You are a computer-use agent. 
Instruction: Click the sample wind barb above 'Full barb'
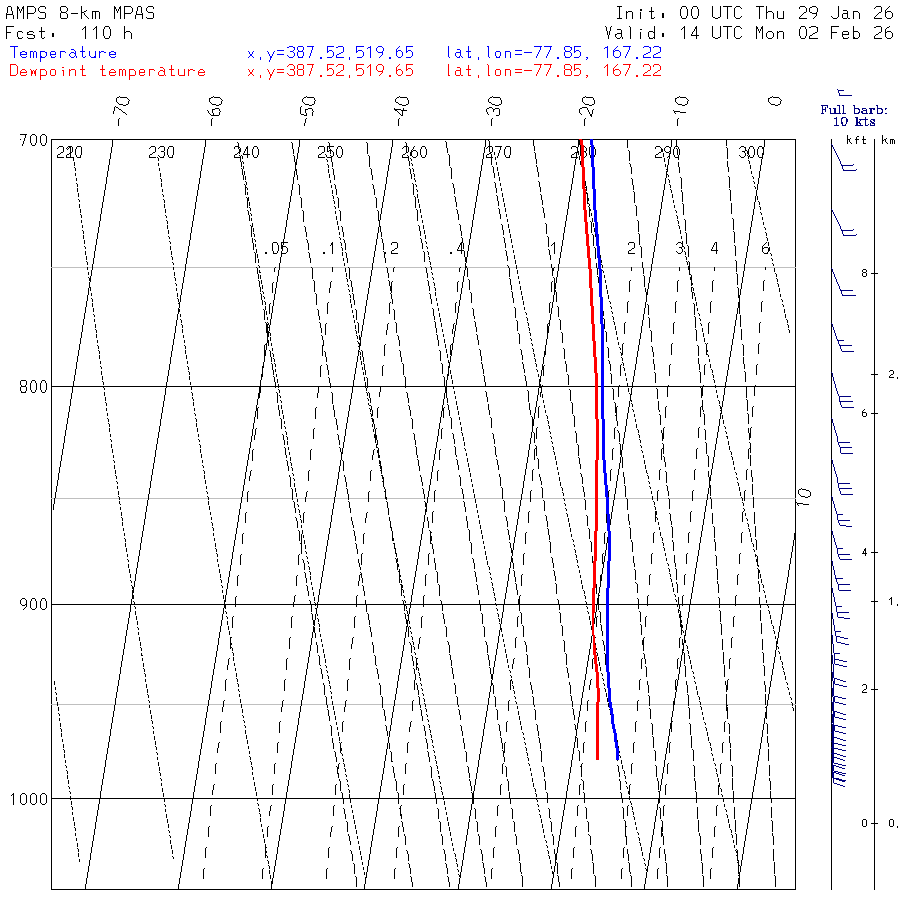pos(844,92)
